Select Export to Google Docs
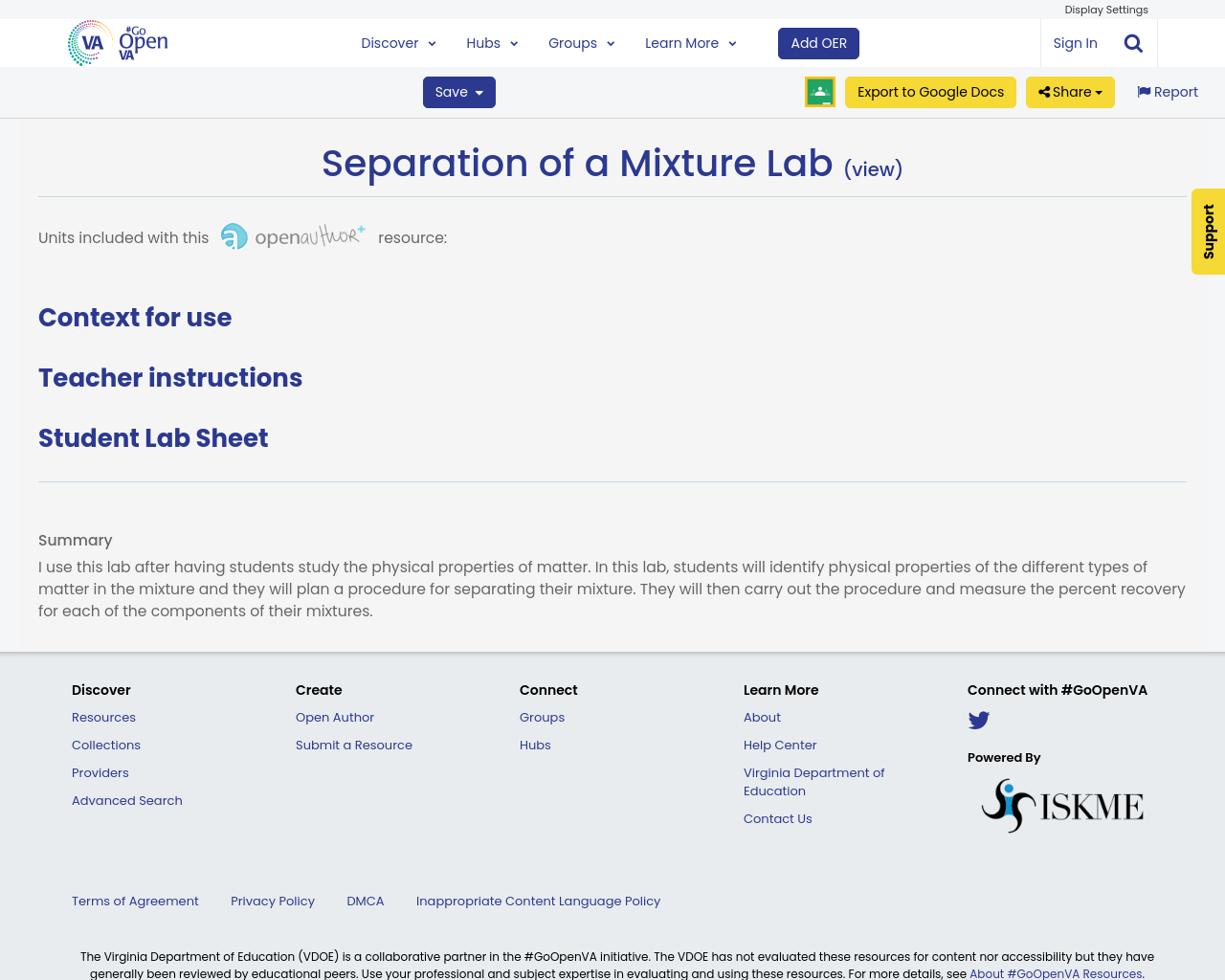The image size is (1225, 980). pos(930,91)
